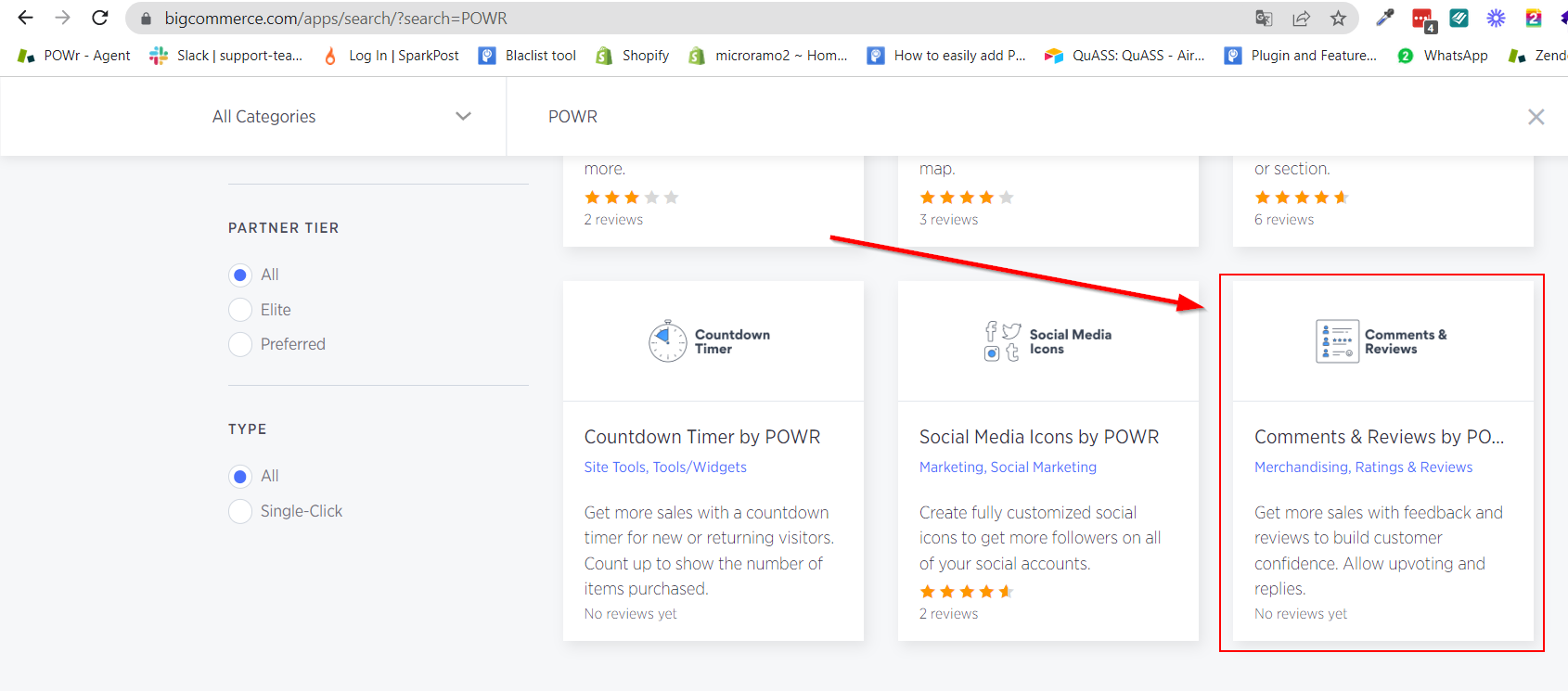The height and width of the screenshot is (691, 1568).
Task: Click the Countdown Timer description text
Action: (x=710, y=551)
